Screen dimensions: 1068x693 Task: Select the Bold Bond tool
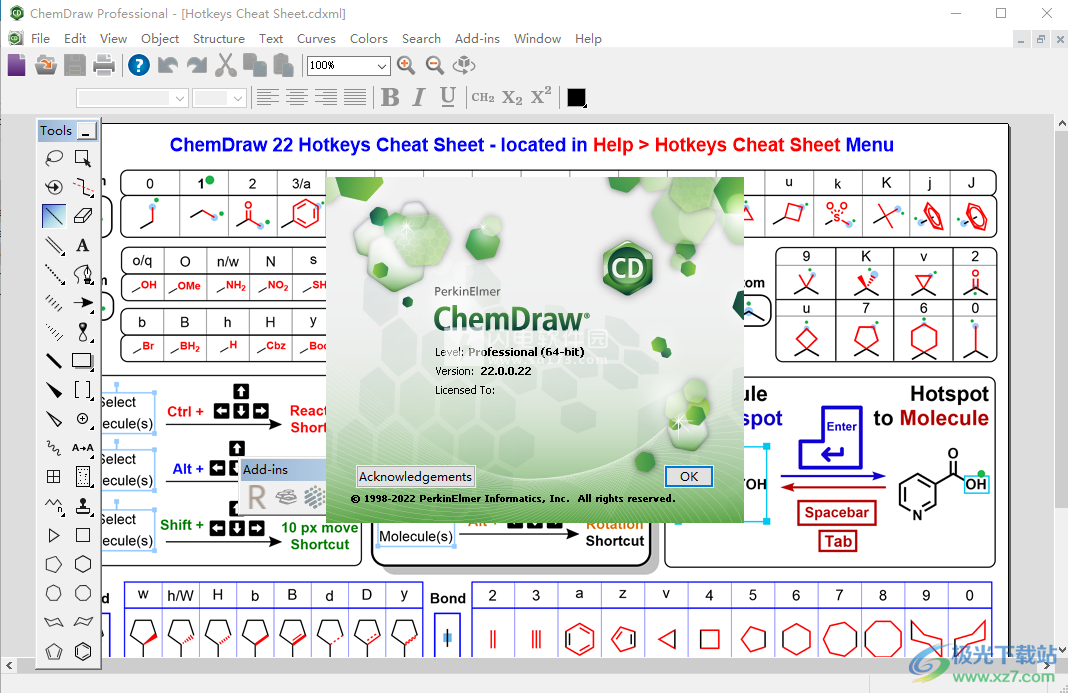tap(54, 360)
